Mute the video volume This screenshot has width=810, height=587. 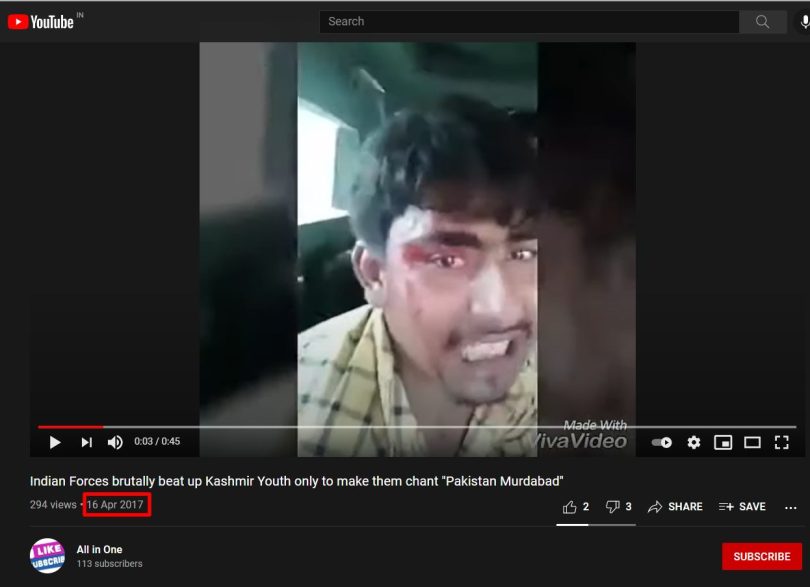pos(115,442)
